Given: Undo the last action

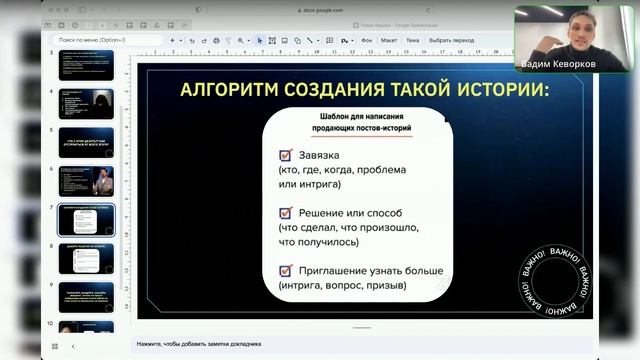Looking at the screenshot, I should coord(192,41).
